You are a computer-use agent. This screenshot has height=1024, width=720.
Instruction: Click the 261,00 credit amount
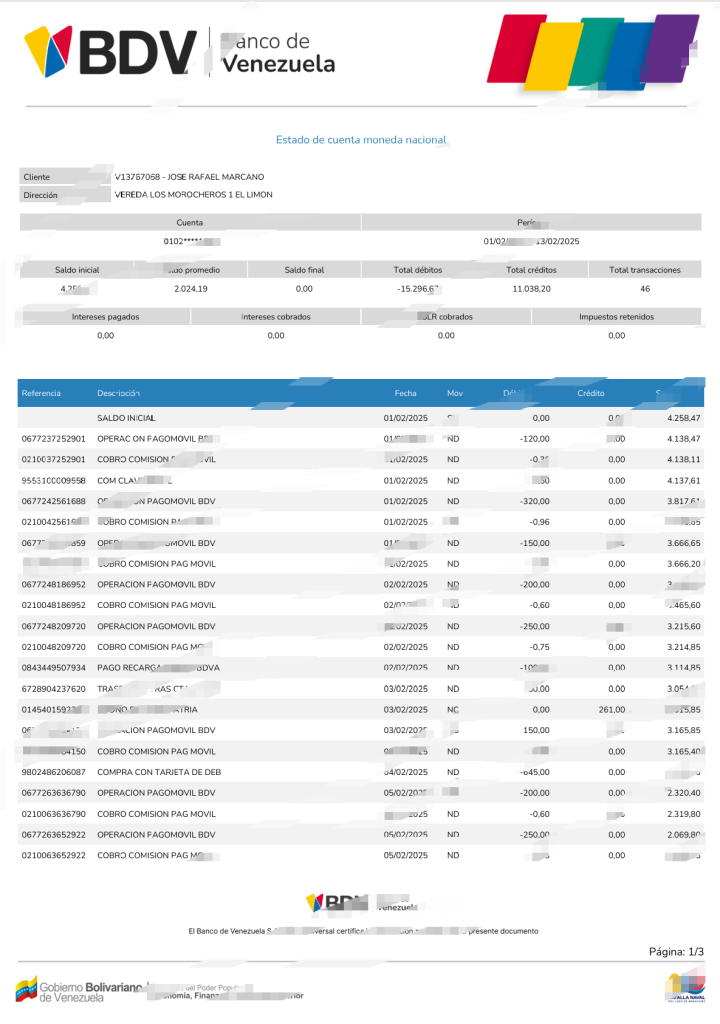click(612, 709)
